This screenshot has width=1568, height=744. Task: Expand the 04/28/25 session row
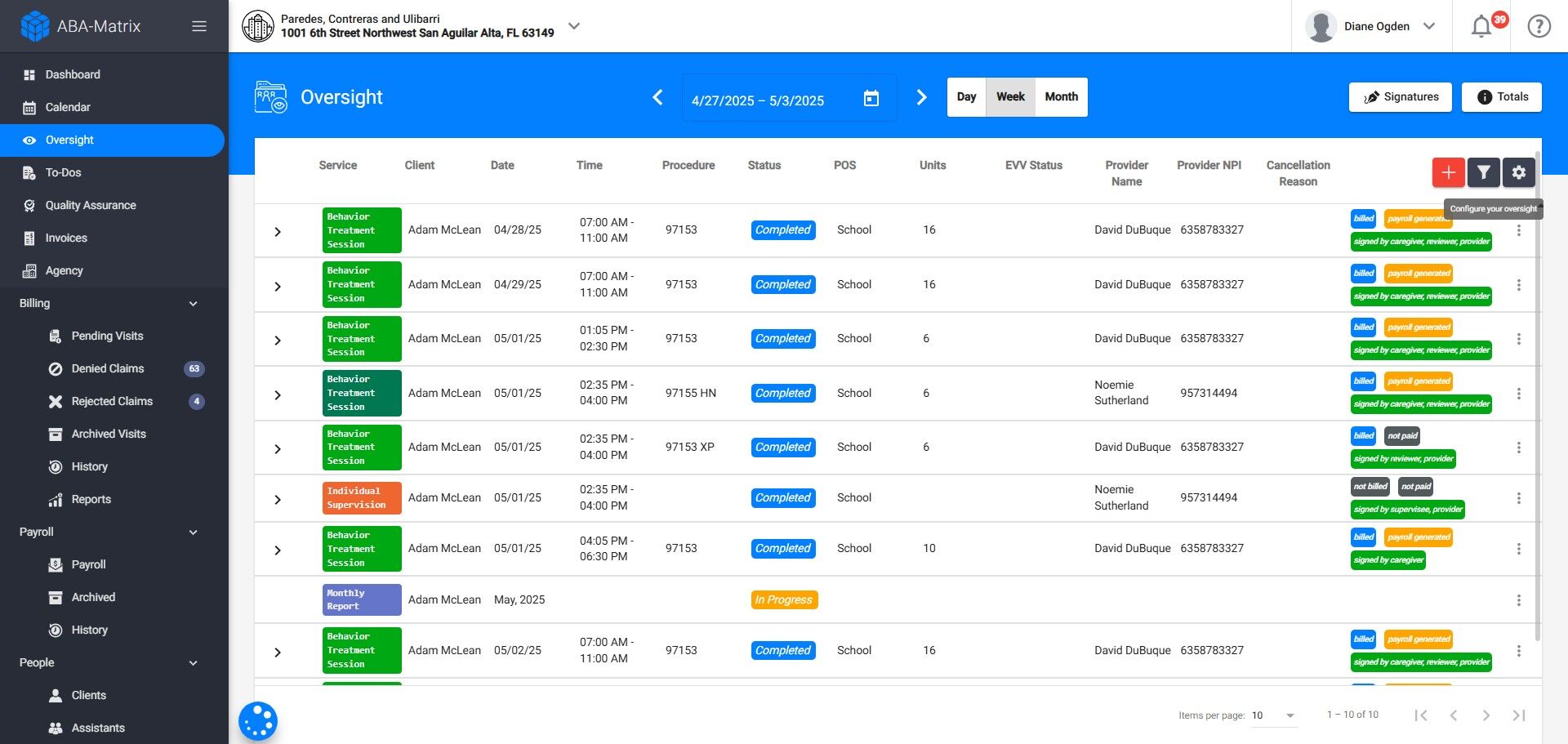[x=278, y=232]
